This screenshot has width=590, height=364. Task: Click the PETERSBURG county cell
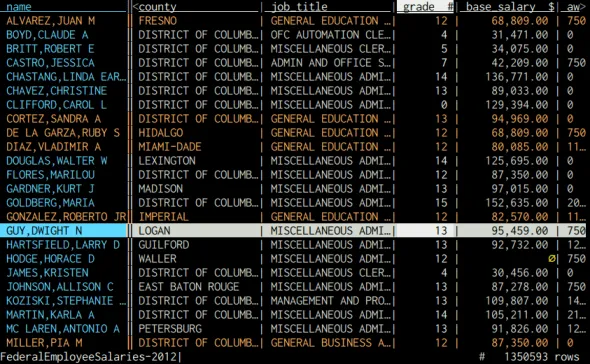(170, 329)
